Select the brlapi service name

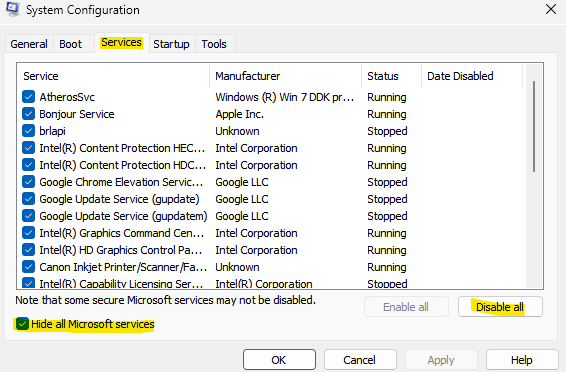(x=52, y=131)
